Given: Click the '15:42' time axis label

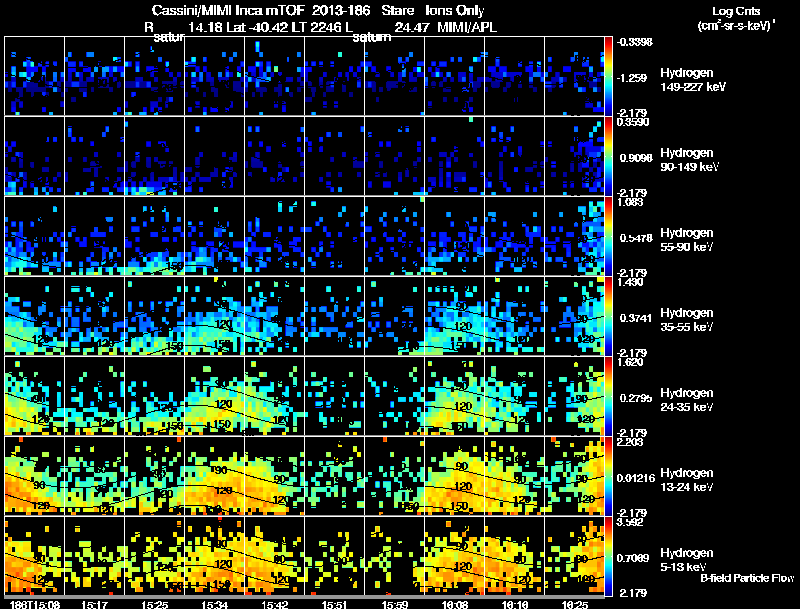Looking at the screenshot, I should click(x=274, y=604).
